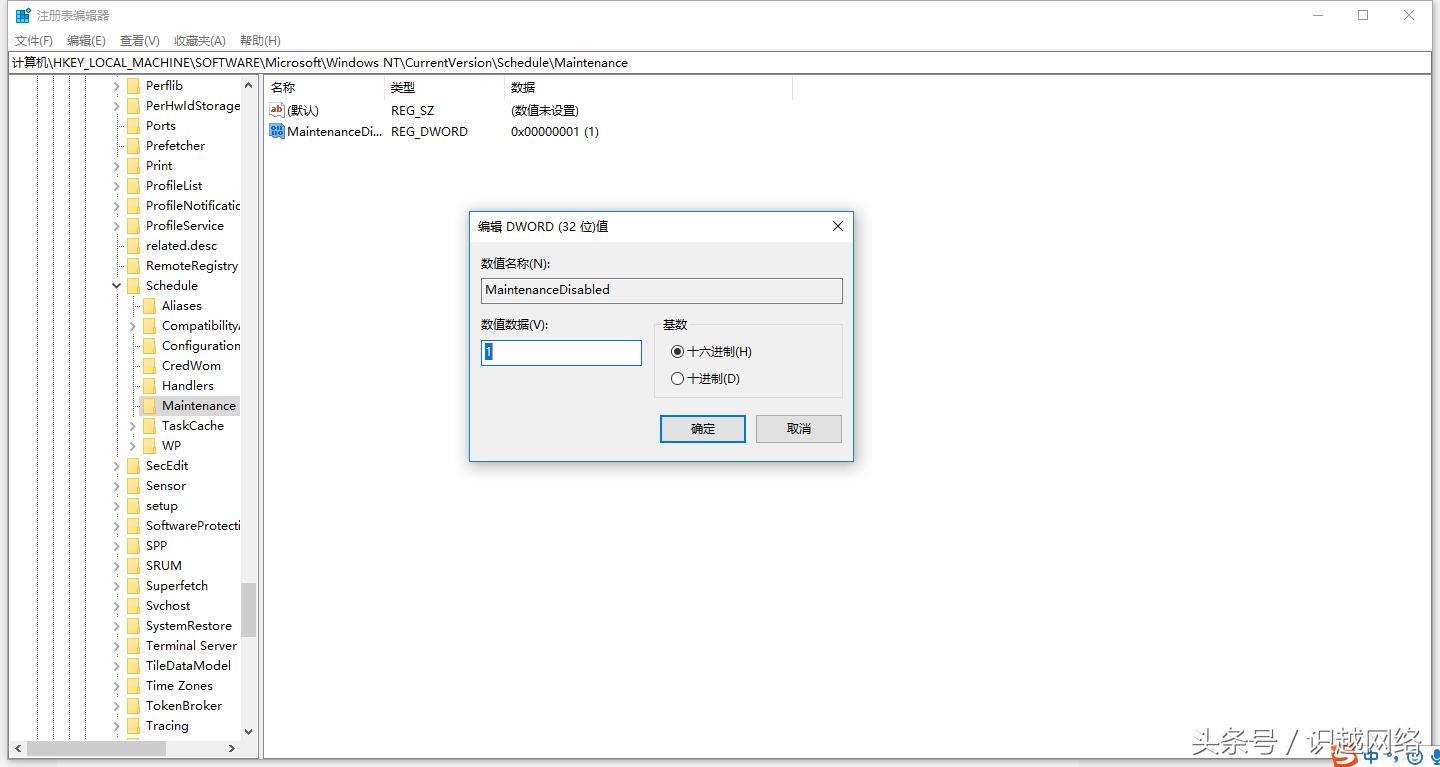Select the 十六进制(H) radio button

tap(678, 351)
